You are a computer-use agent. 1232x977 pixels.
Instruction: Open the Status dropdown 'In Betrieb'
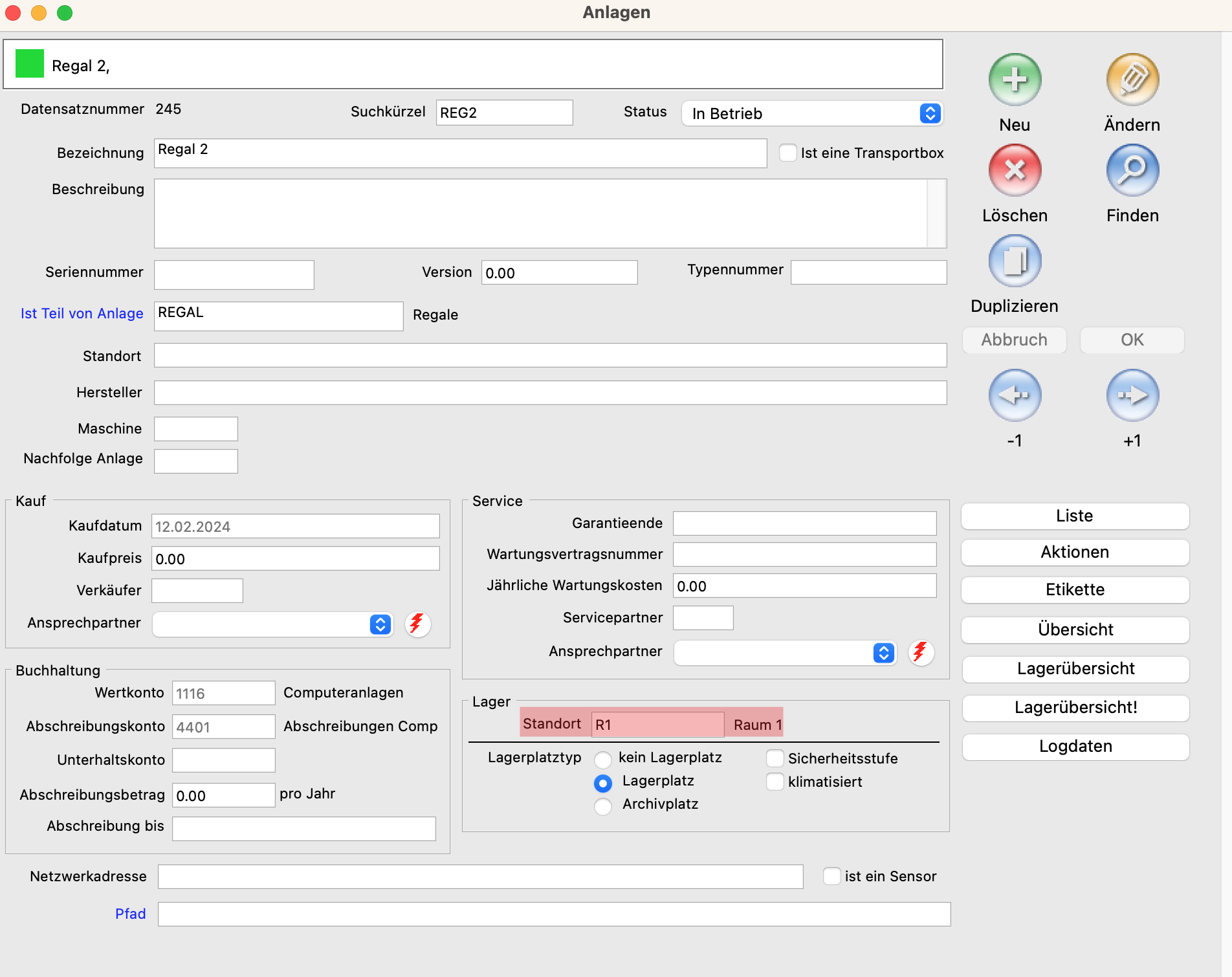coord(812,114)
